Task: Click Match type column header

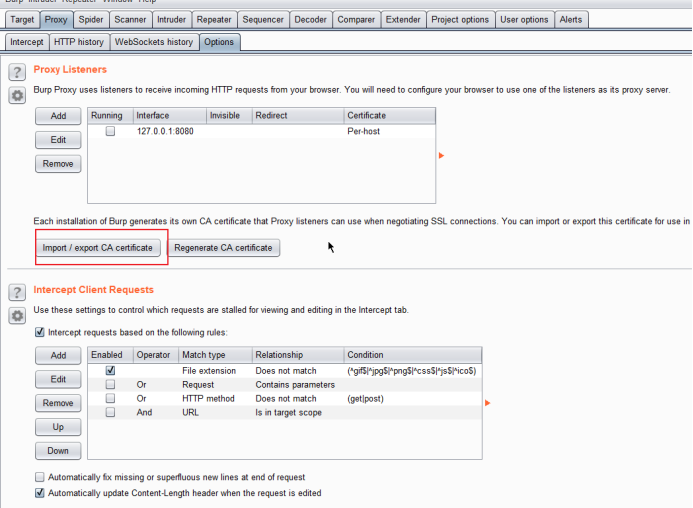Action: tap(215, 355)
